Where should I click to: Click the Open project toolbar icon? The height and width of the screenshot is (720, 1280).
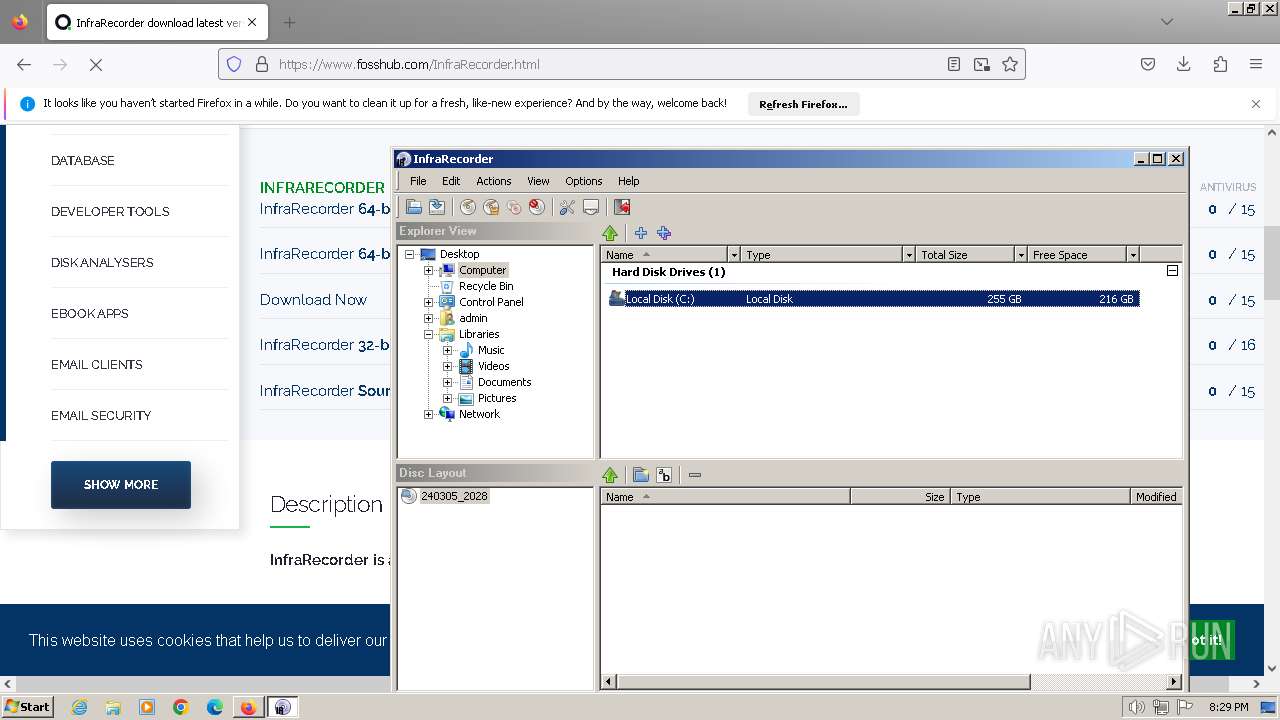pos(414,207)
